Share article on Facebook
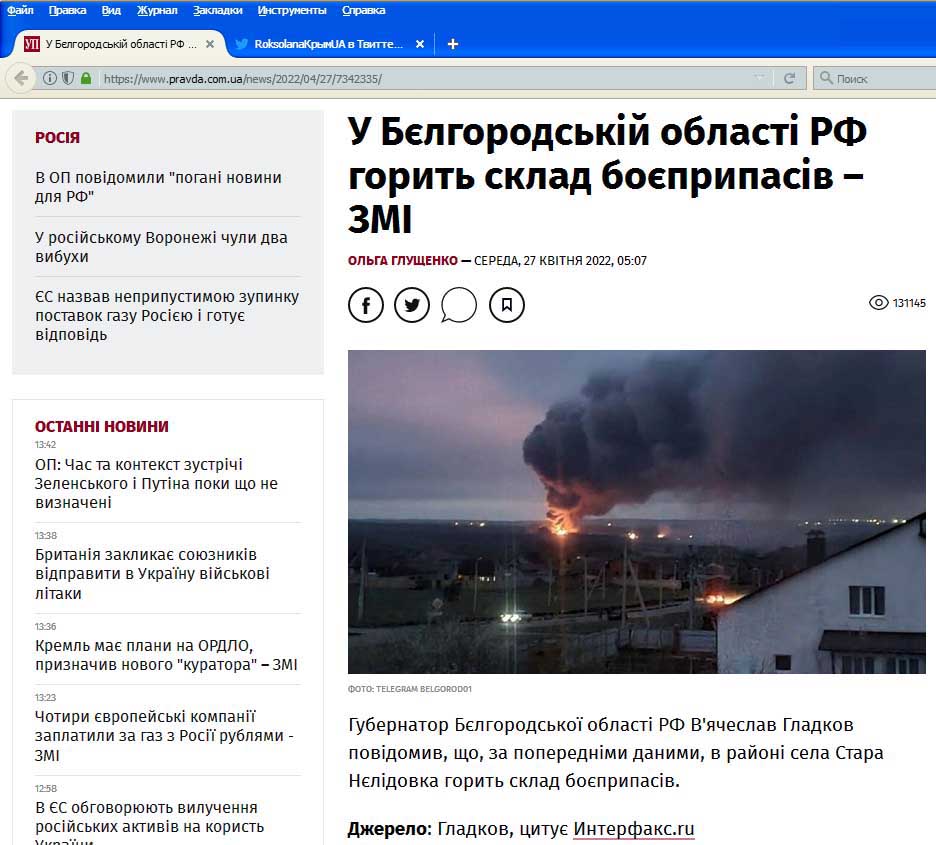 point(366,305)
